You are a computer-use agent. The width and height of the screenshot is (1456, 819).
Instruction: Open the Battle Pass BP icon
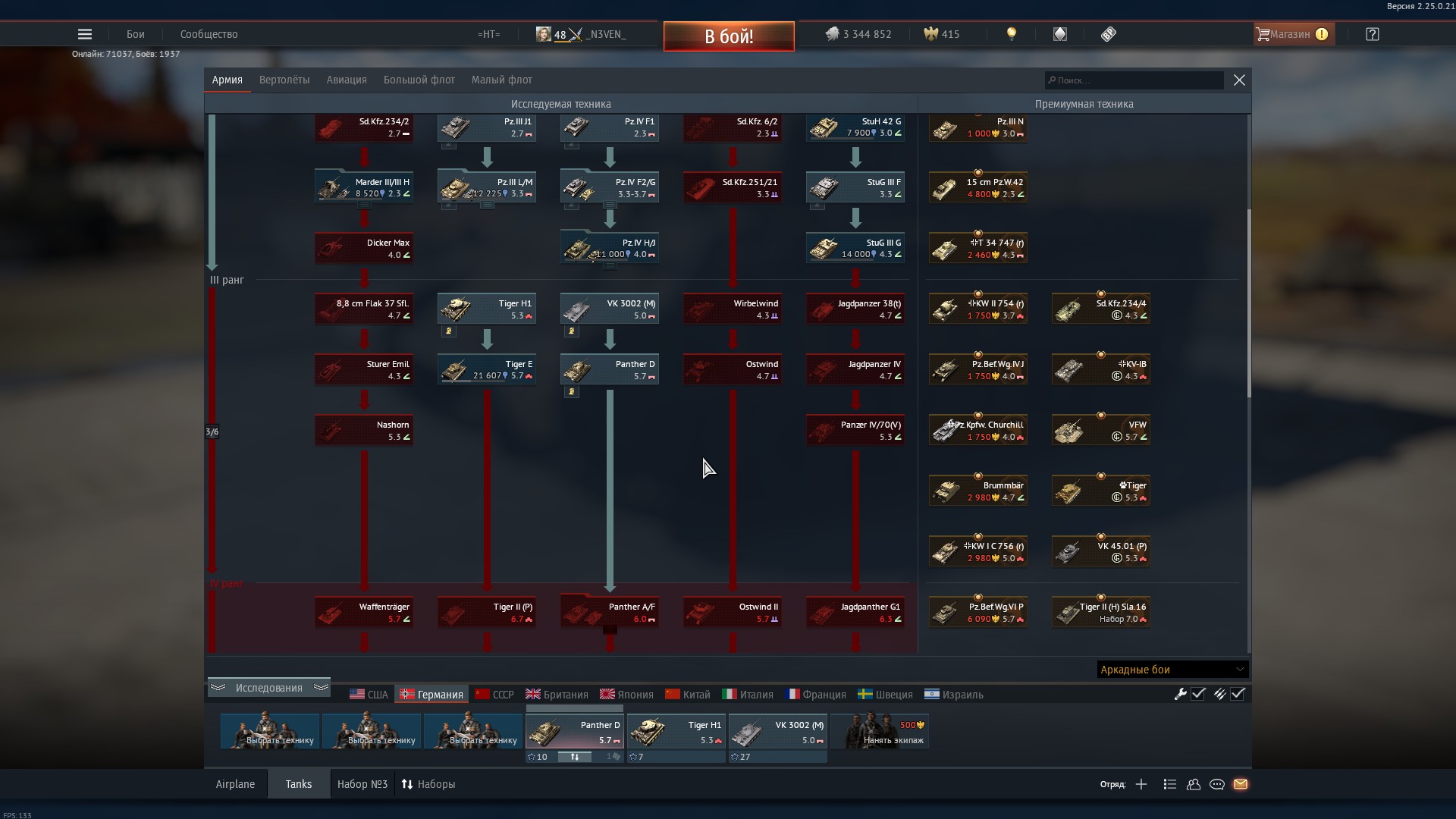(1109, 34)
